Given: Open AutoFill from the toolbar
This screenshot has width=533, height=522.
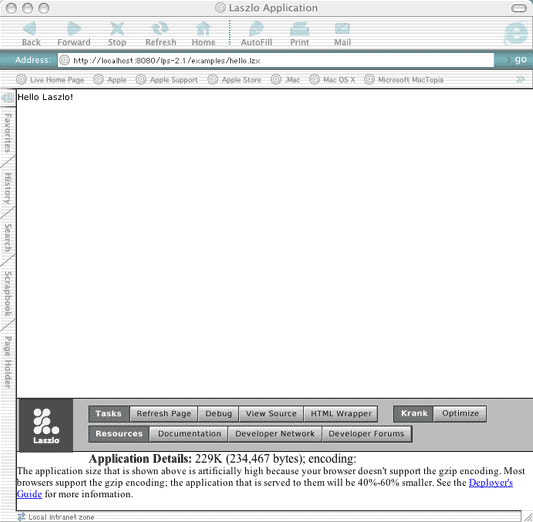Looking at the screenshot, I should (x=256, y=29).
